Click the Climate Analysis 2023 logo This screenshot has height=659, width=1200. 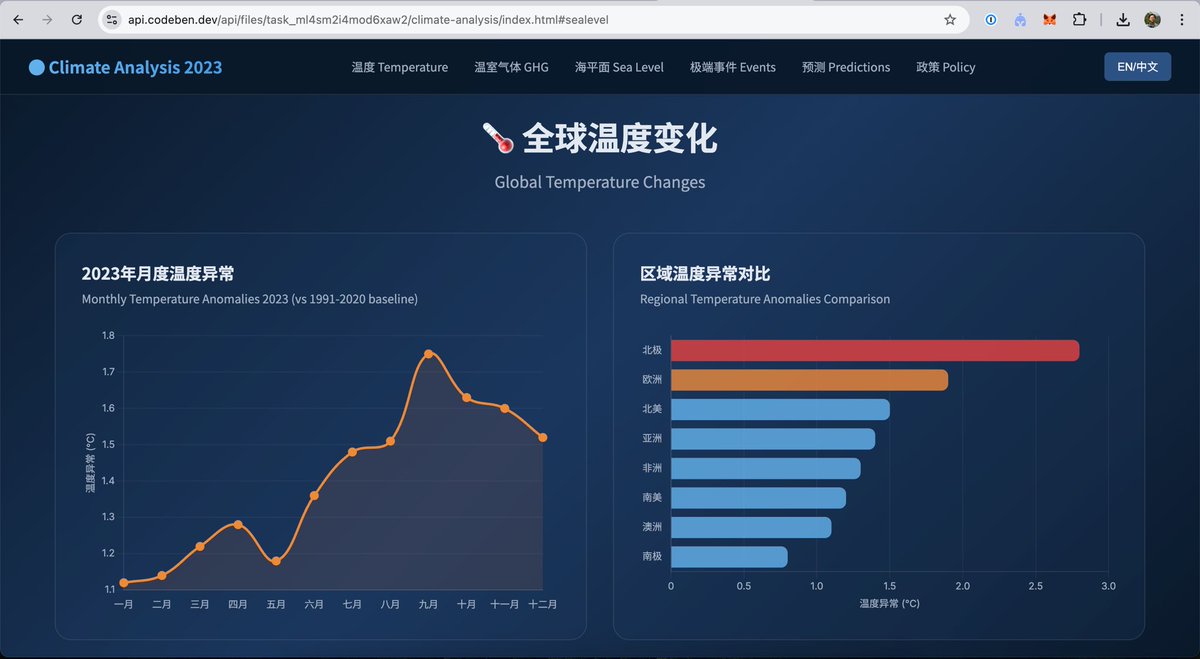point(126,67)
